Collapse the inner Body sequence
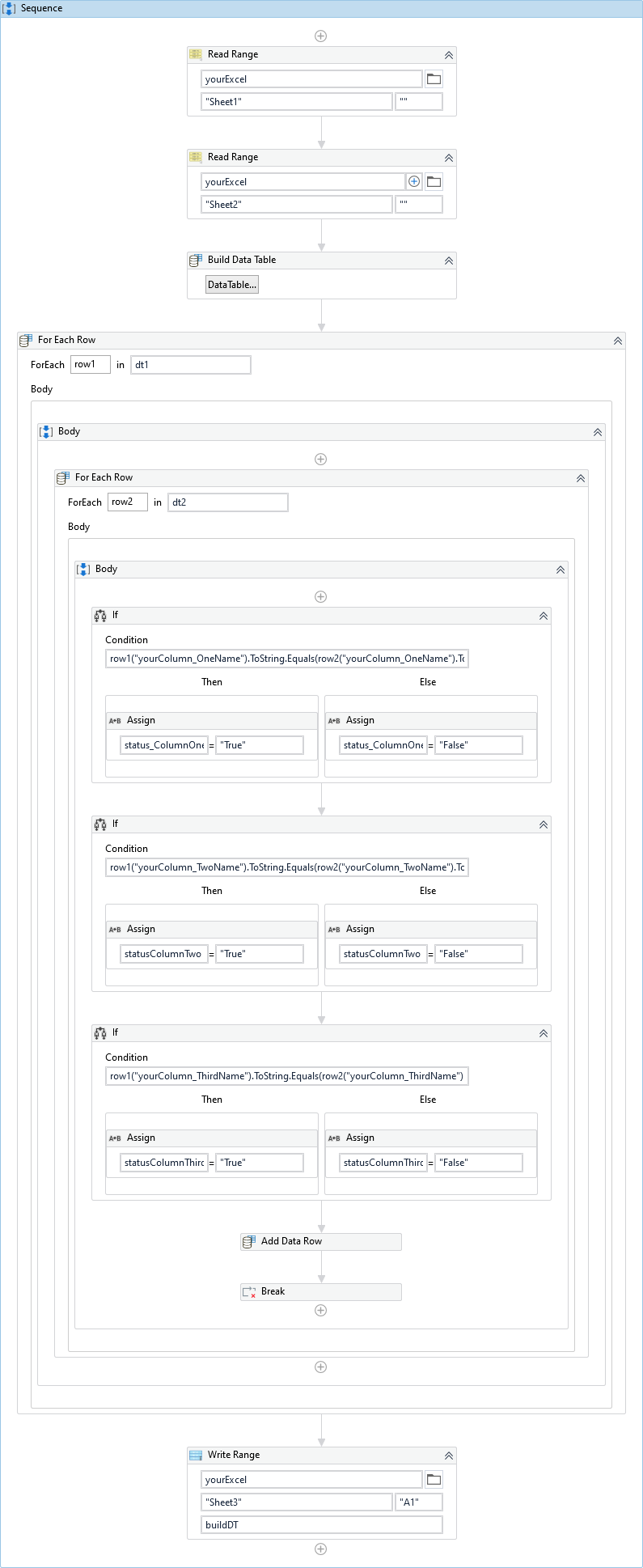The image size is (643, 1568). tap(561, 570)
